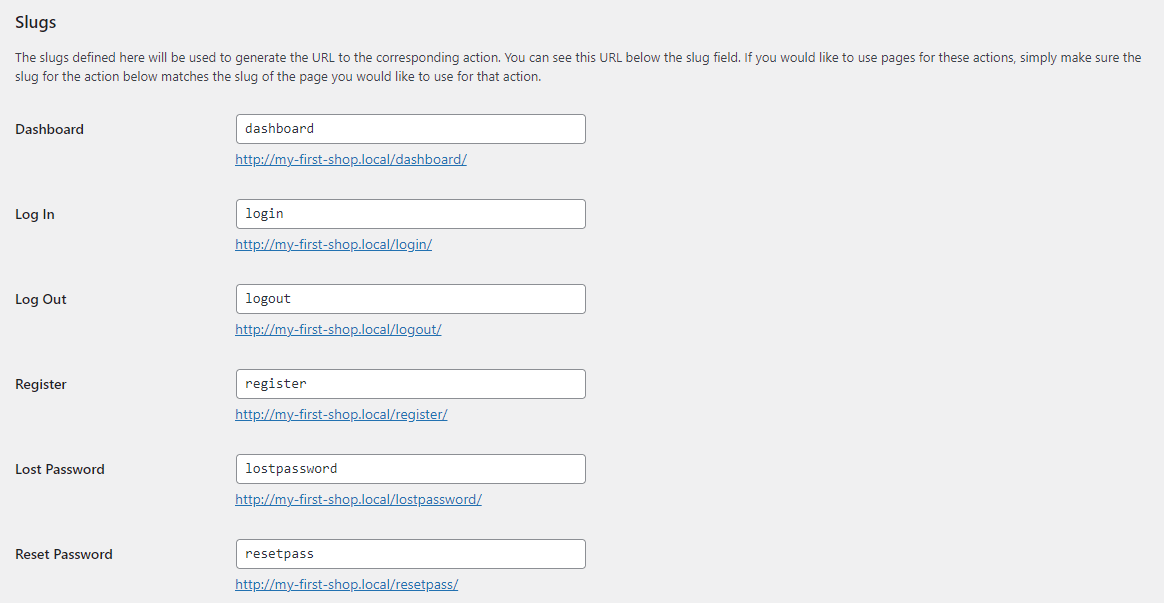1164x603 pixels.
Task: Focus the Log In slug text box
Action: coord(410,214)
